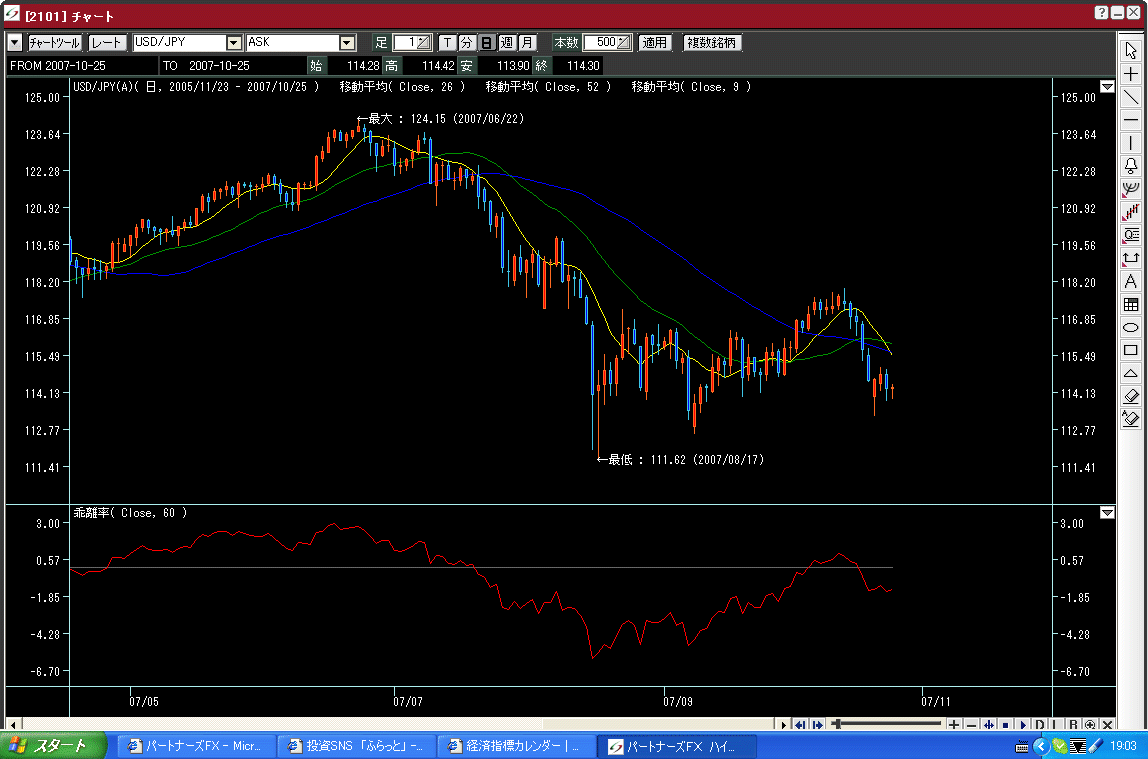Open the レート menu
Screen dimensions: 1148x759
click(x=107, y=43)
